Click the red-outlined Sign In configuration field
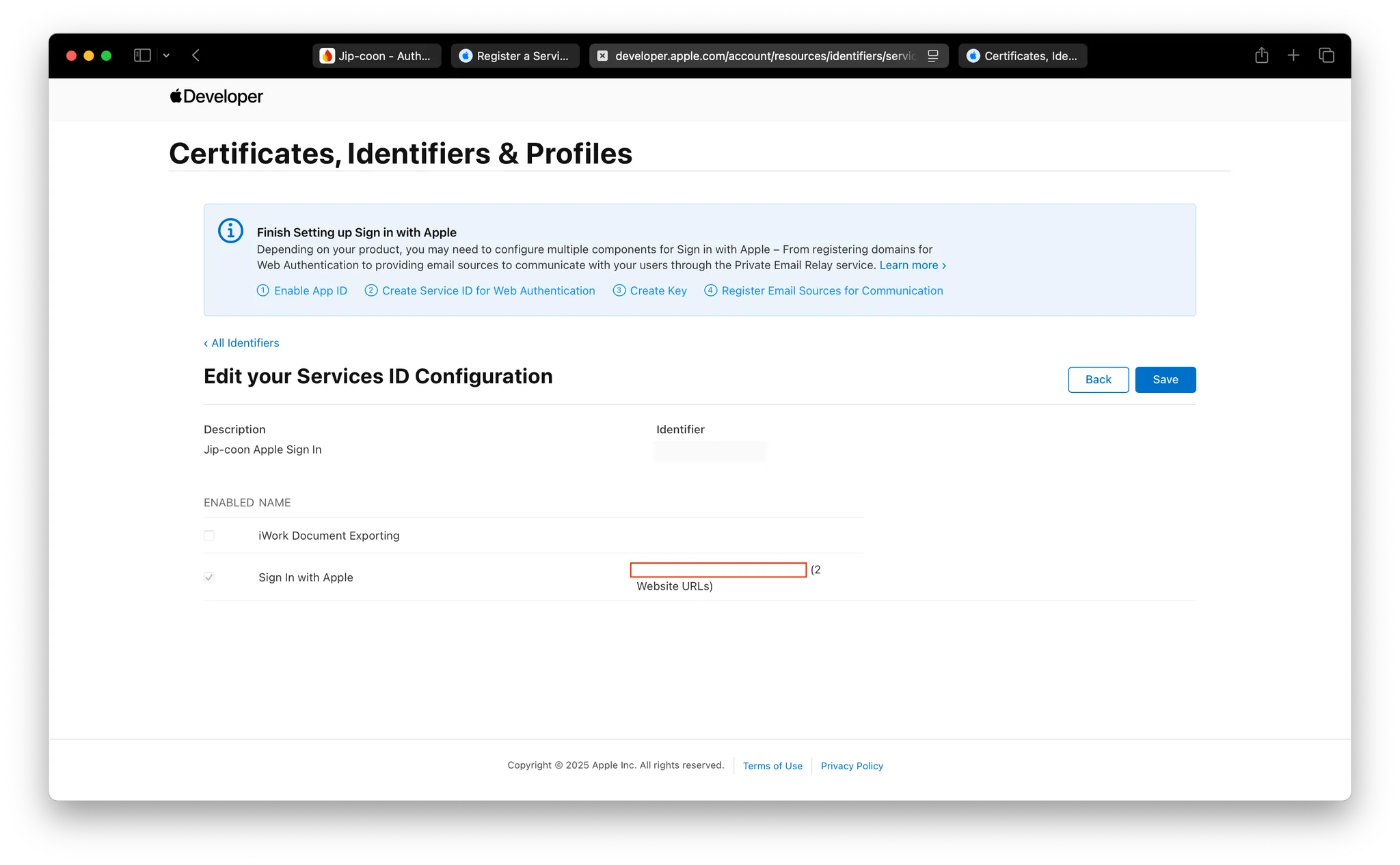The width and height of the screenshot is (1400, 865). (x=718, y=570)
